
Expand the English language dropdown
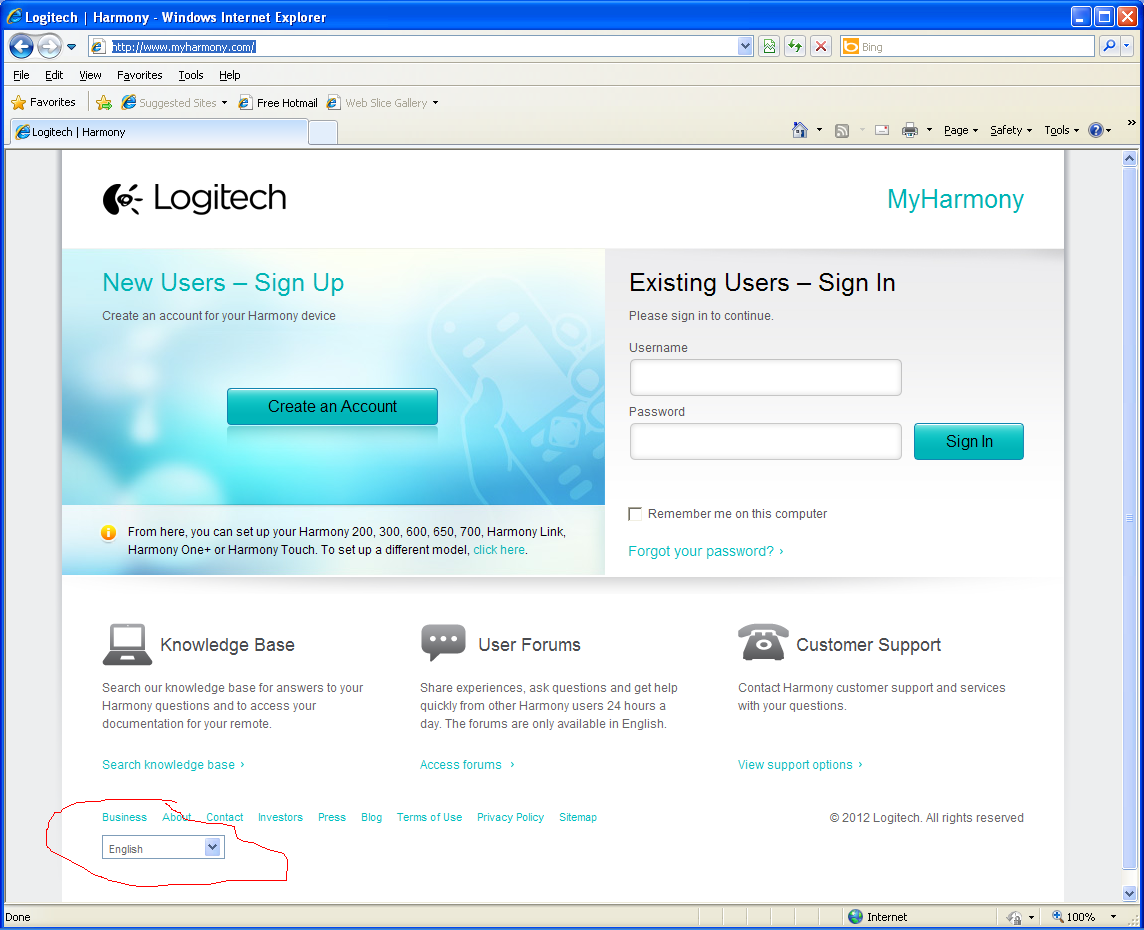tap(212, 848)
